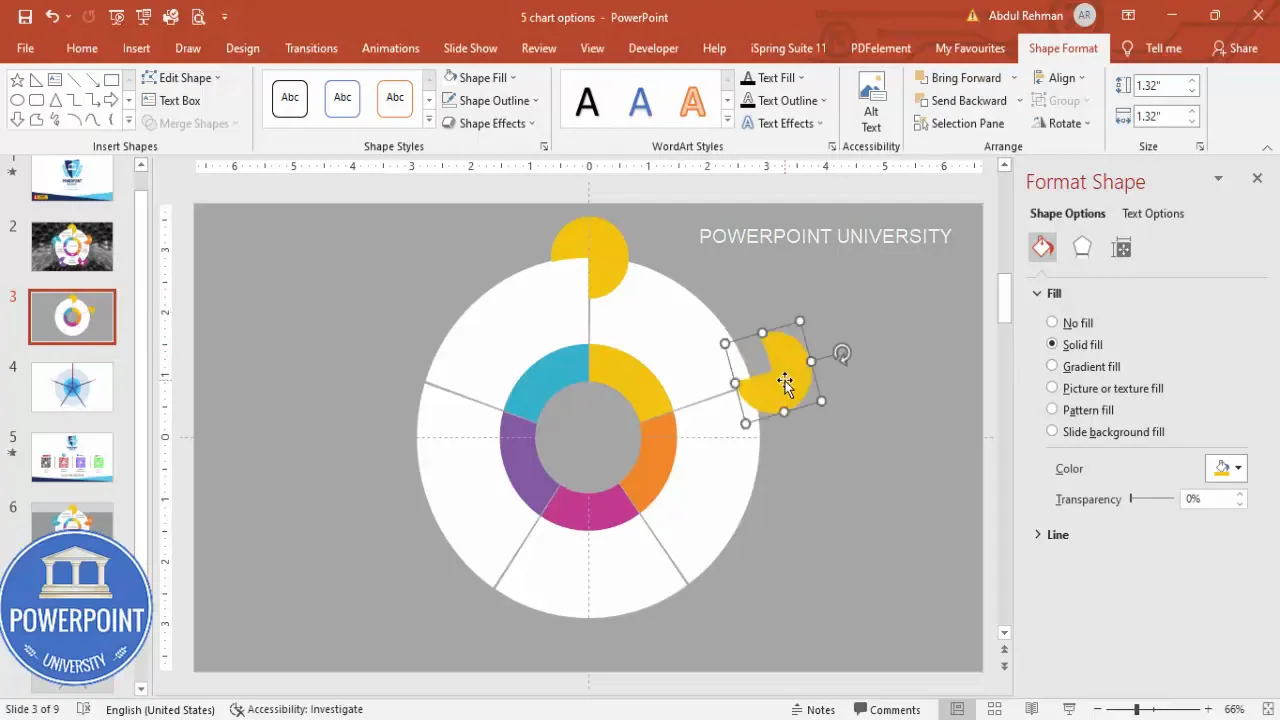Viewport: 1280px width, 720px height.
Task: Click the Text Box tool
Action: coord(171,100)
